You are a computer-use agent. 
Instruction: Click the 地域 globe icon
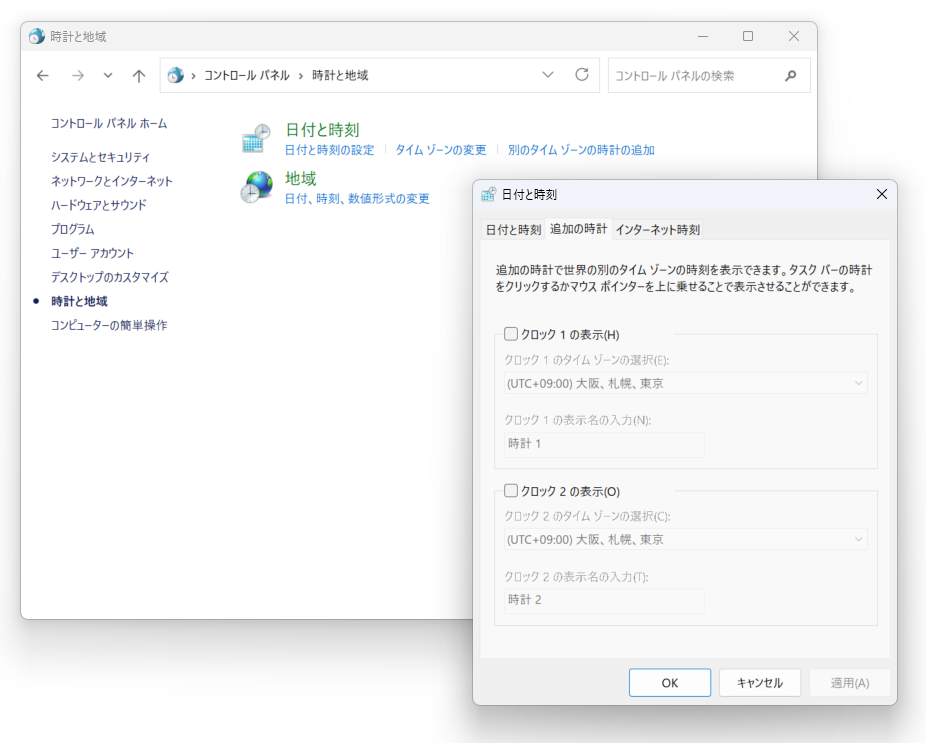tap(257, 188)
